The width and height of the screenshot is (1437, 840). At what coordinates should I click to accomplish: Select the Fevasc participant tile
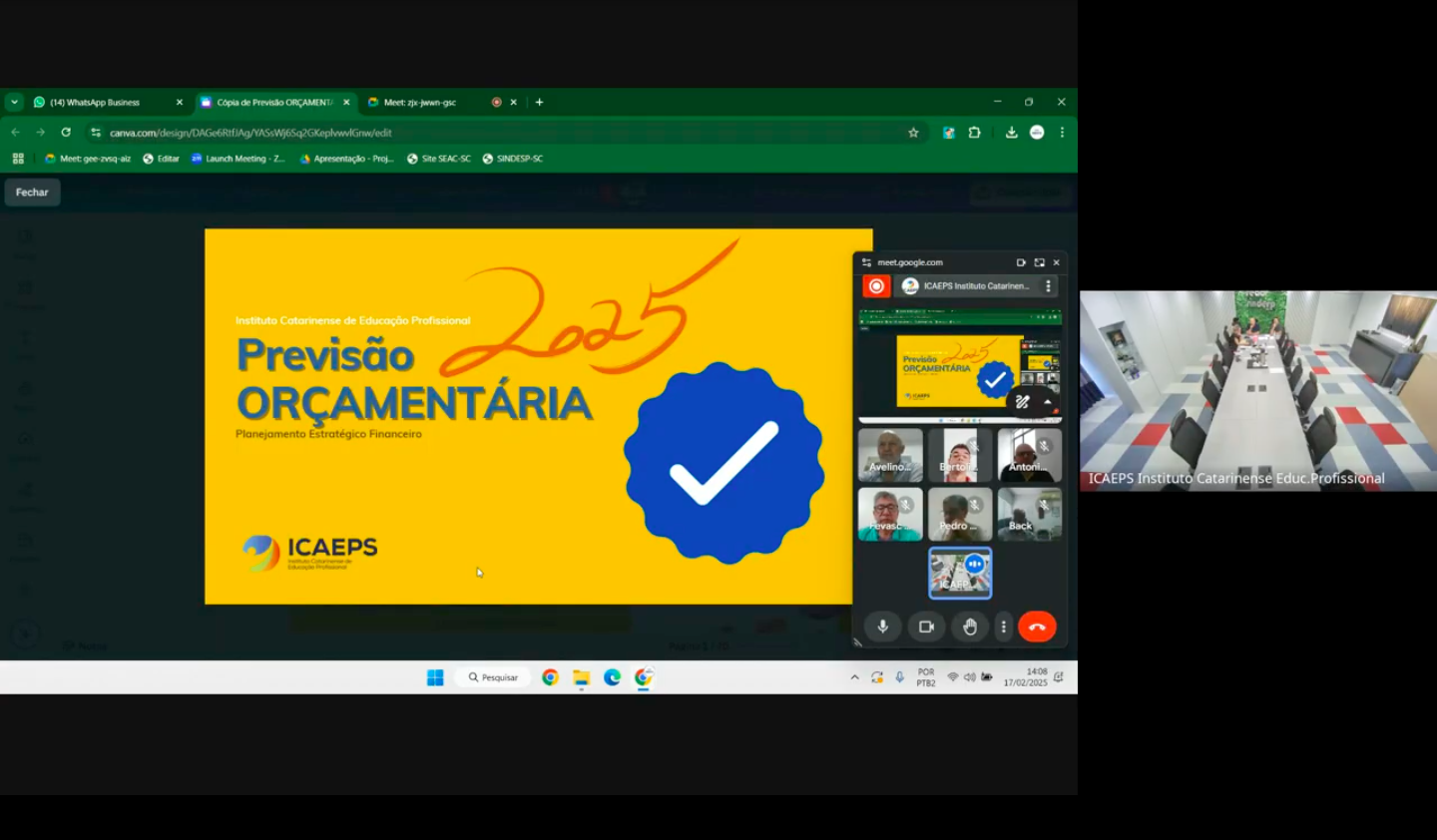890,515
